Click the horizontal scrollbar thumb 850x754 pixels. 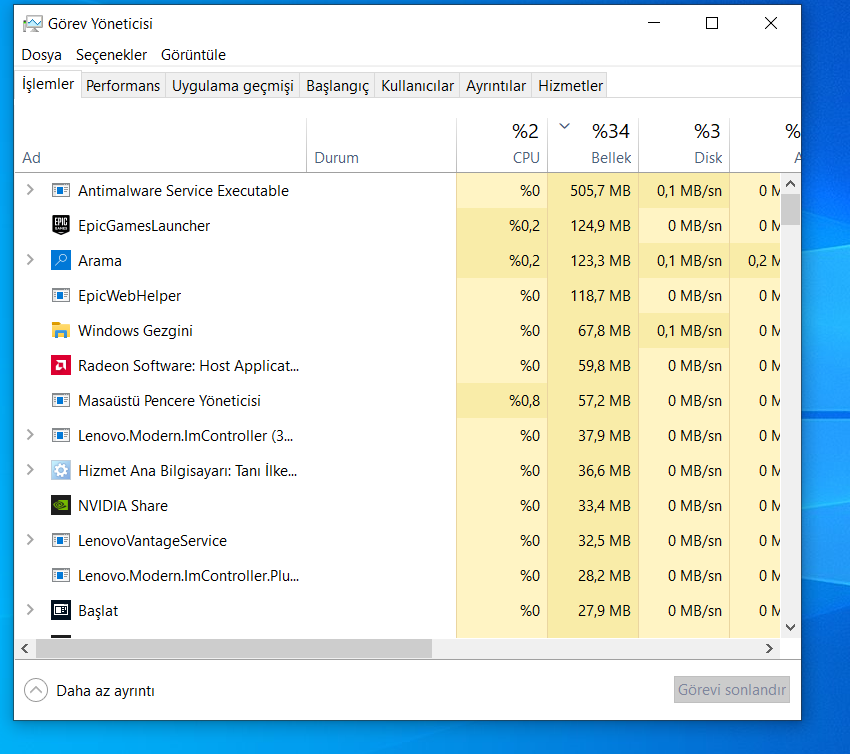click(234, 648)
